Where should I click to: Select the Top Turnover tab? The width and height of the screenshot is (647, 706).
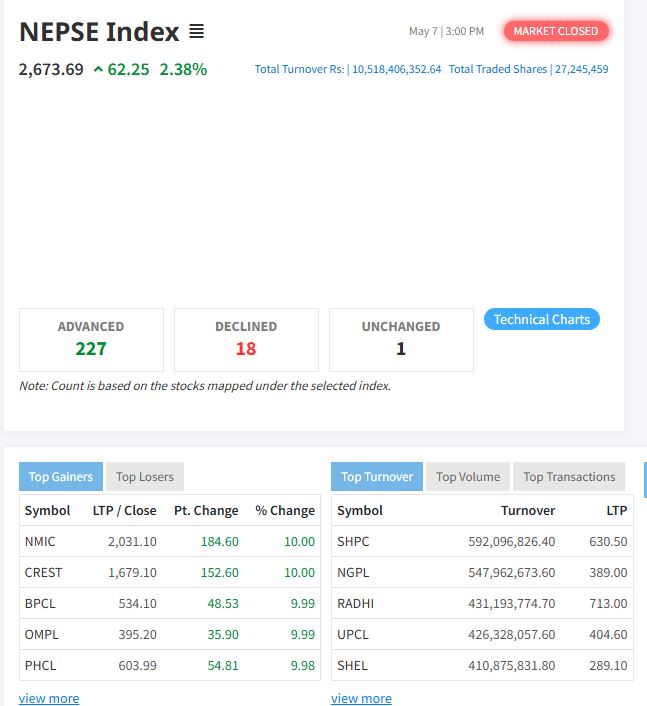(x=377, y=476)
